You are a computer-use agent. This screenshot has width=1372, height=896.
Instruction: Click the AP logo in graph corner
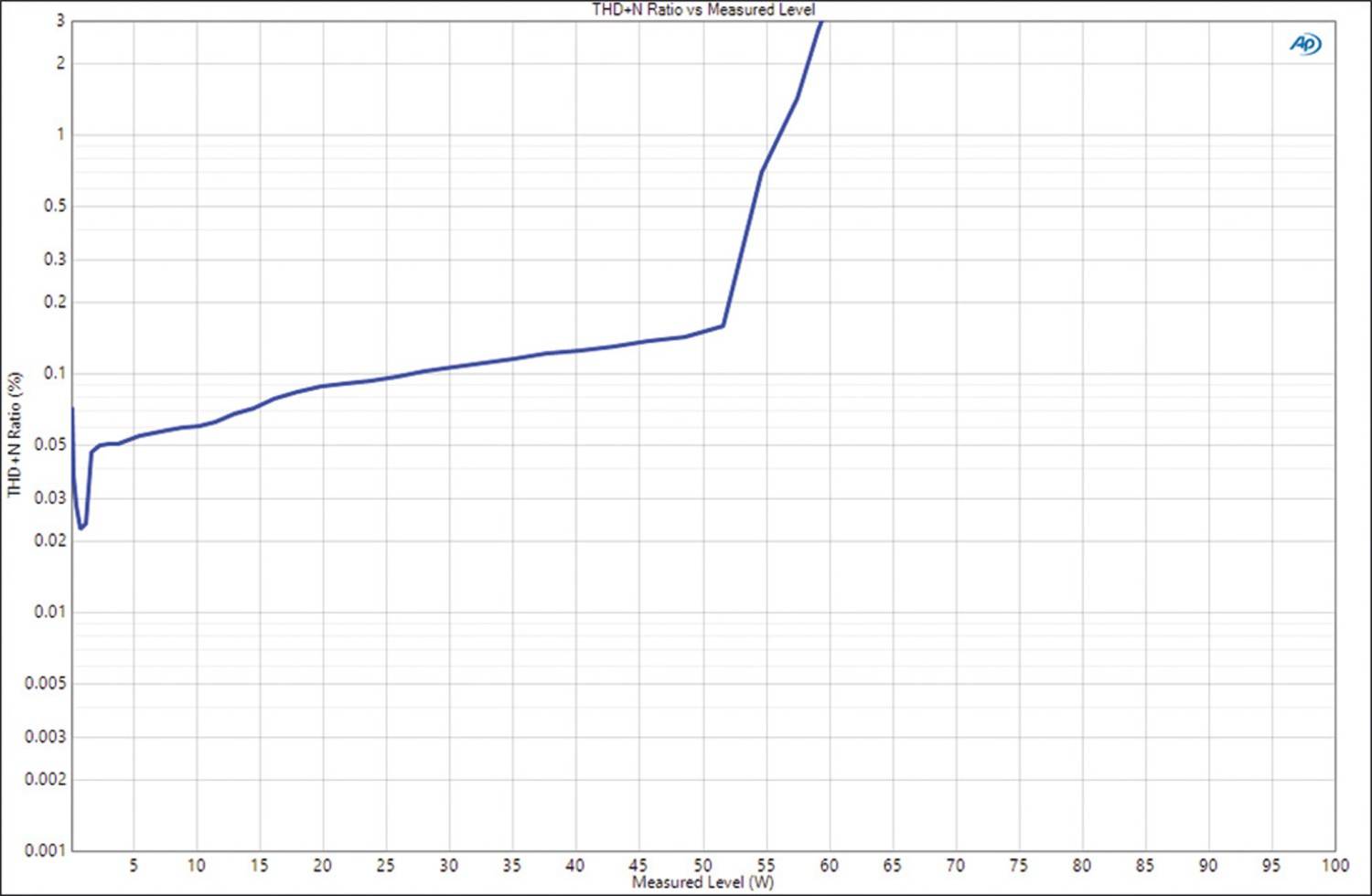click(1305, 44)
